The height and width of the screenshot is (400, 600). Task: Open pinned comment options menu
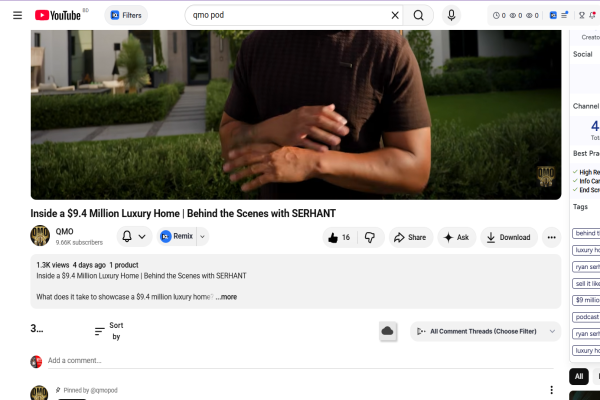coord(551,390)
